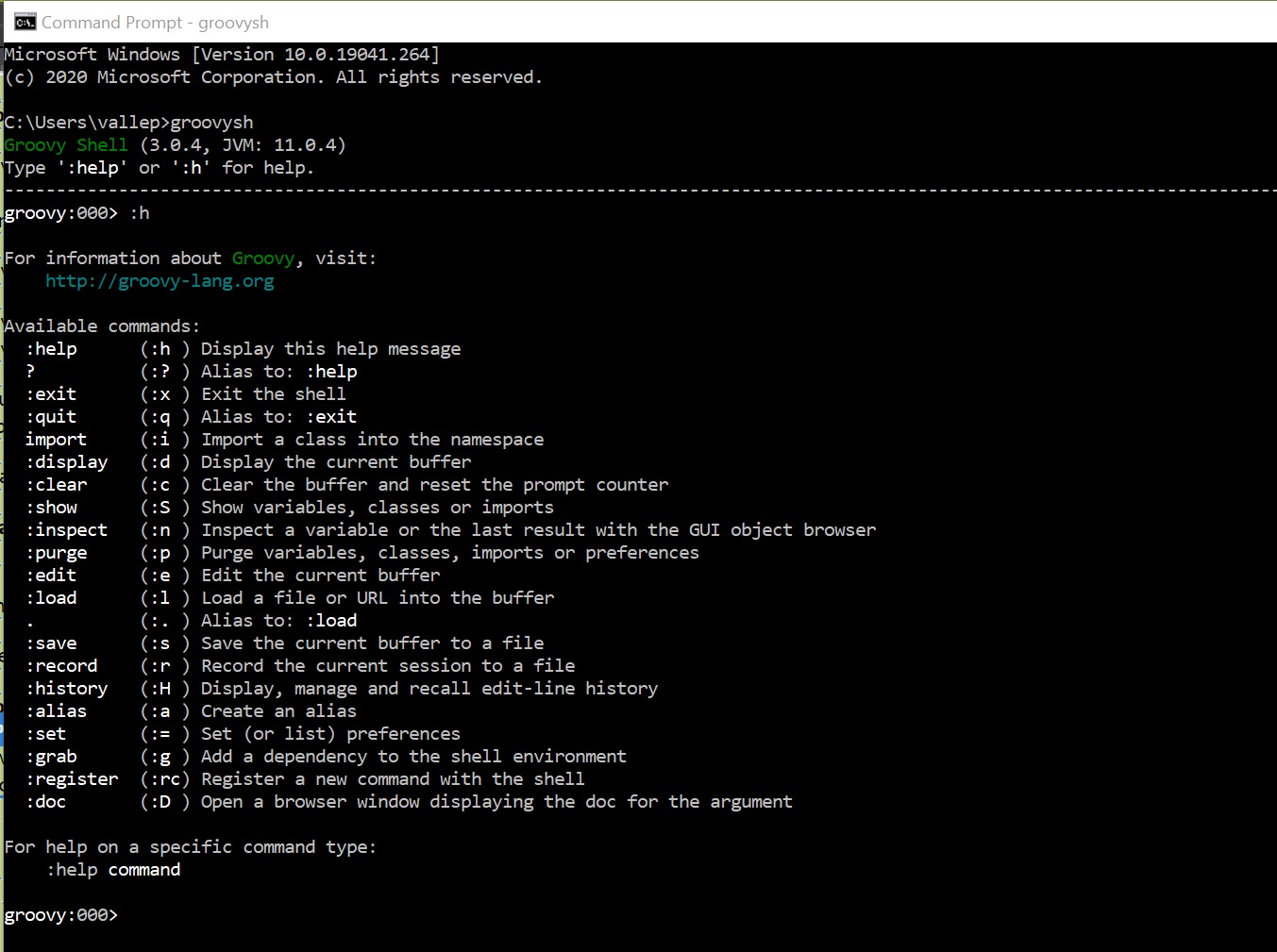Image resolution: width=1277 pixels, height=952 pixels.
Task: Click the empty groovy:000> prompt at the bottom
Action: coord(61,915)
